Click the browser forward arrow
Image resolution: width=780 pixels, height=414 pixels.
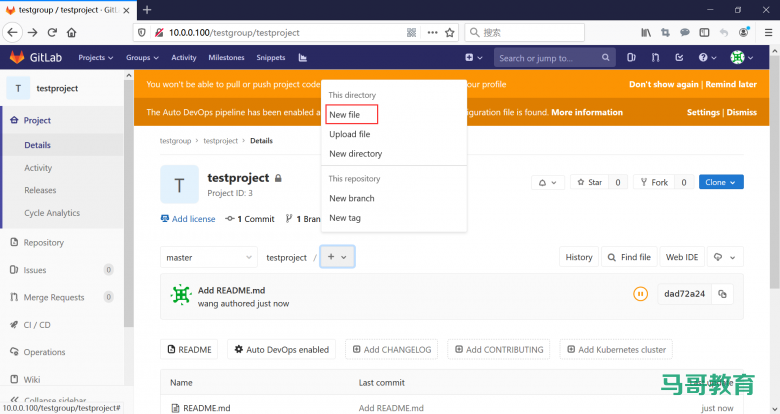click(x=32, y=32)
